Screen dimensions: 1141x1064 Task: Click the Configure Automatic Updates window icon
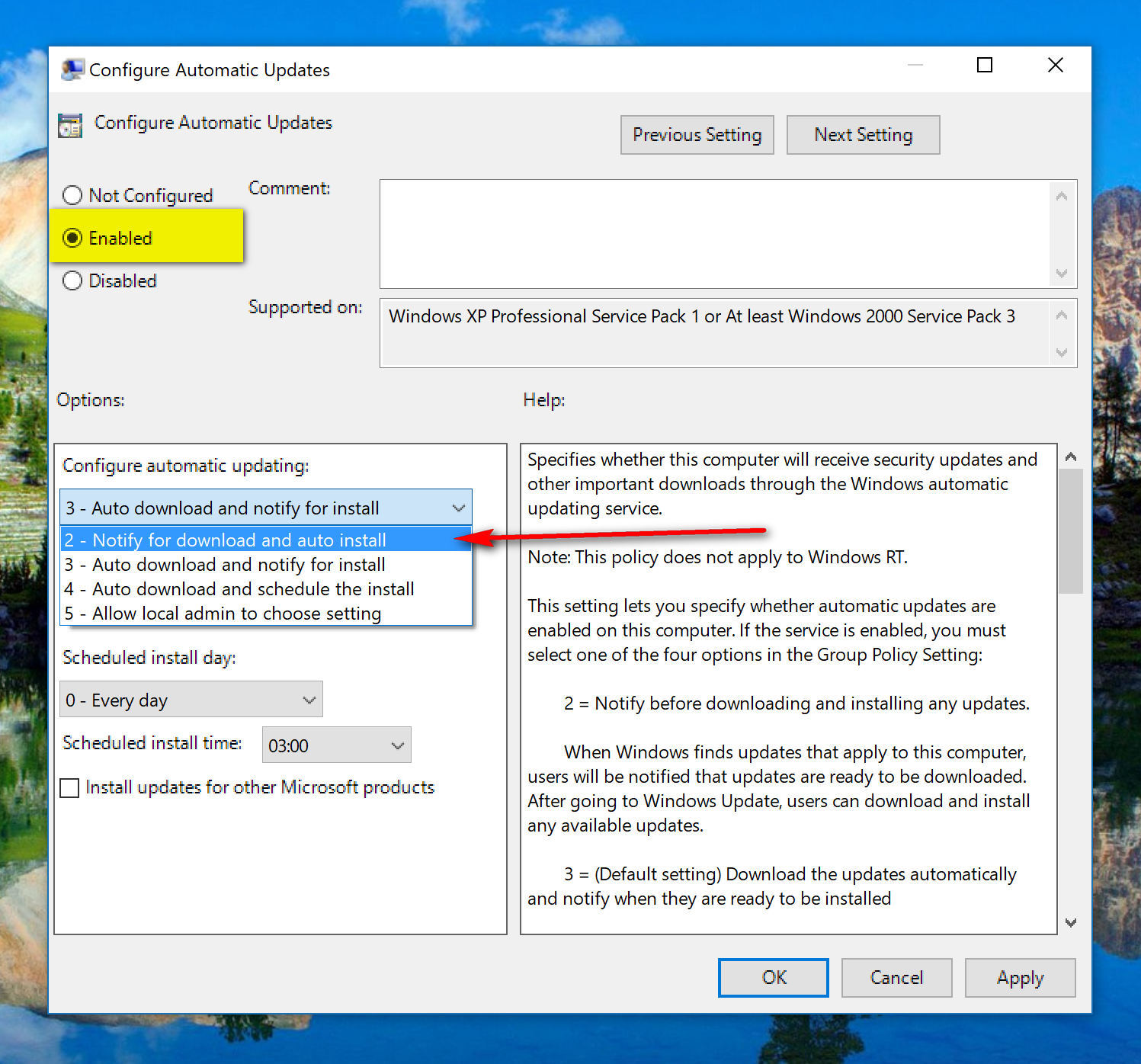[x=72, y=68]
